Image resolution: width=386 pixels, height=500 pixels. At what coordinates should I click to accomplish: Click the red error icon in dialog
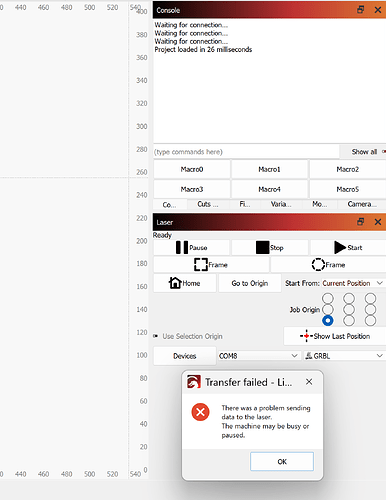(x=200, y=412)
